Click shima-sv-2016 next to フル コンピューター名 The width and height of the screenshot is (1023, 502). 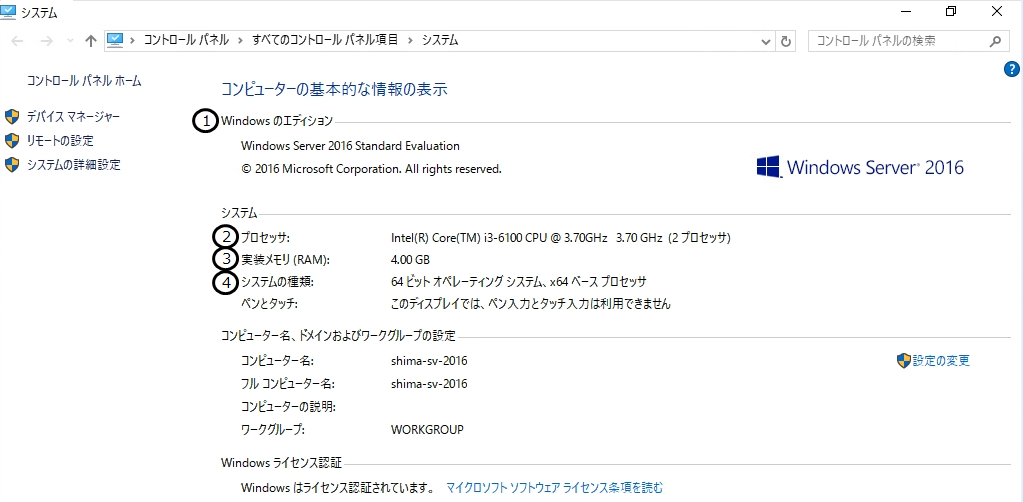pos(429,384)
